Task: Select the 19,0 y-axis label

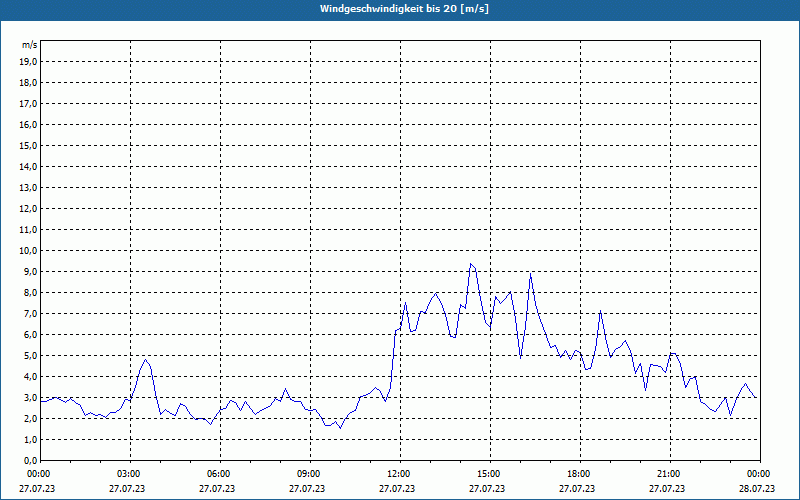Action: [x=29, y=61]
